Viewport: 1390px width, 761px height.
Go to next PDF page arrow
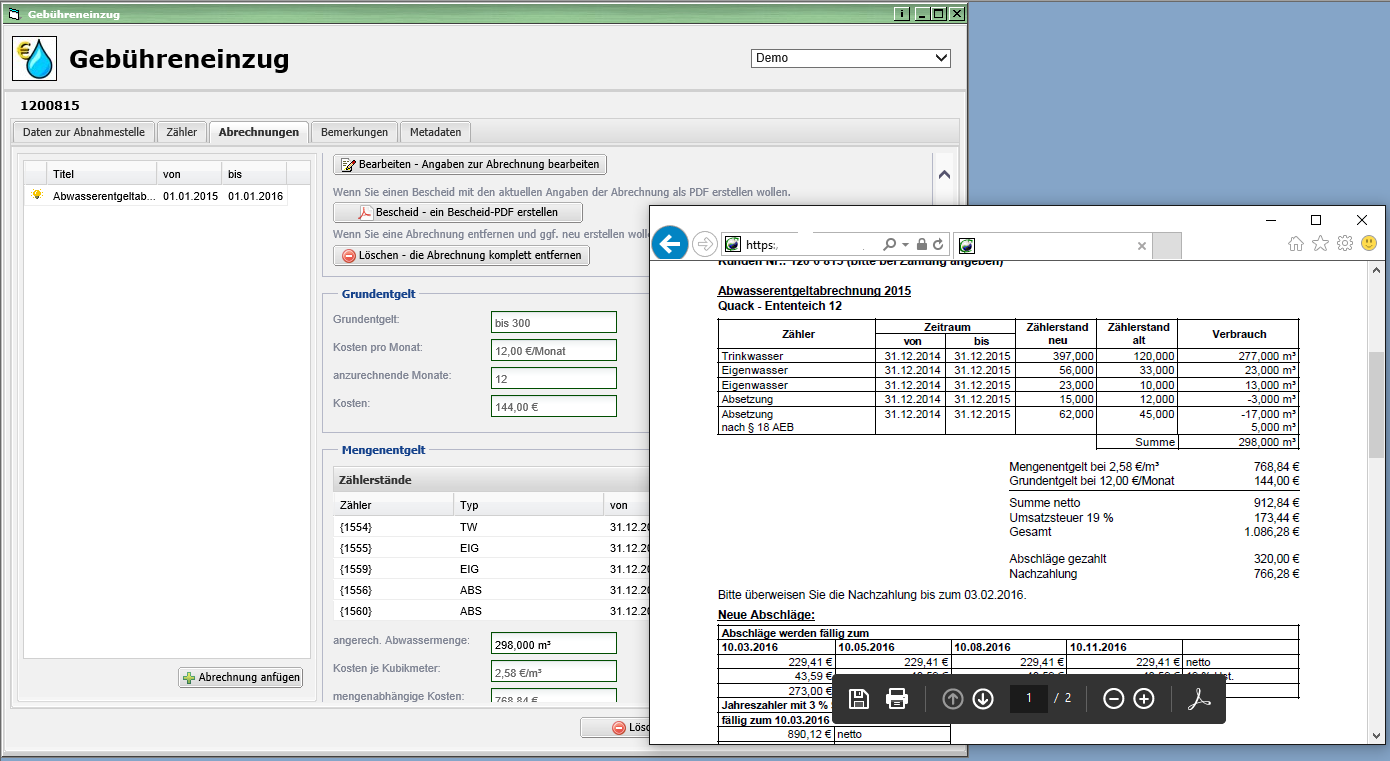click(983, 699)
